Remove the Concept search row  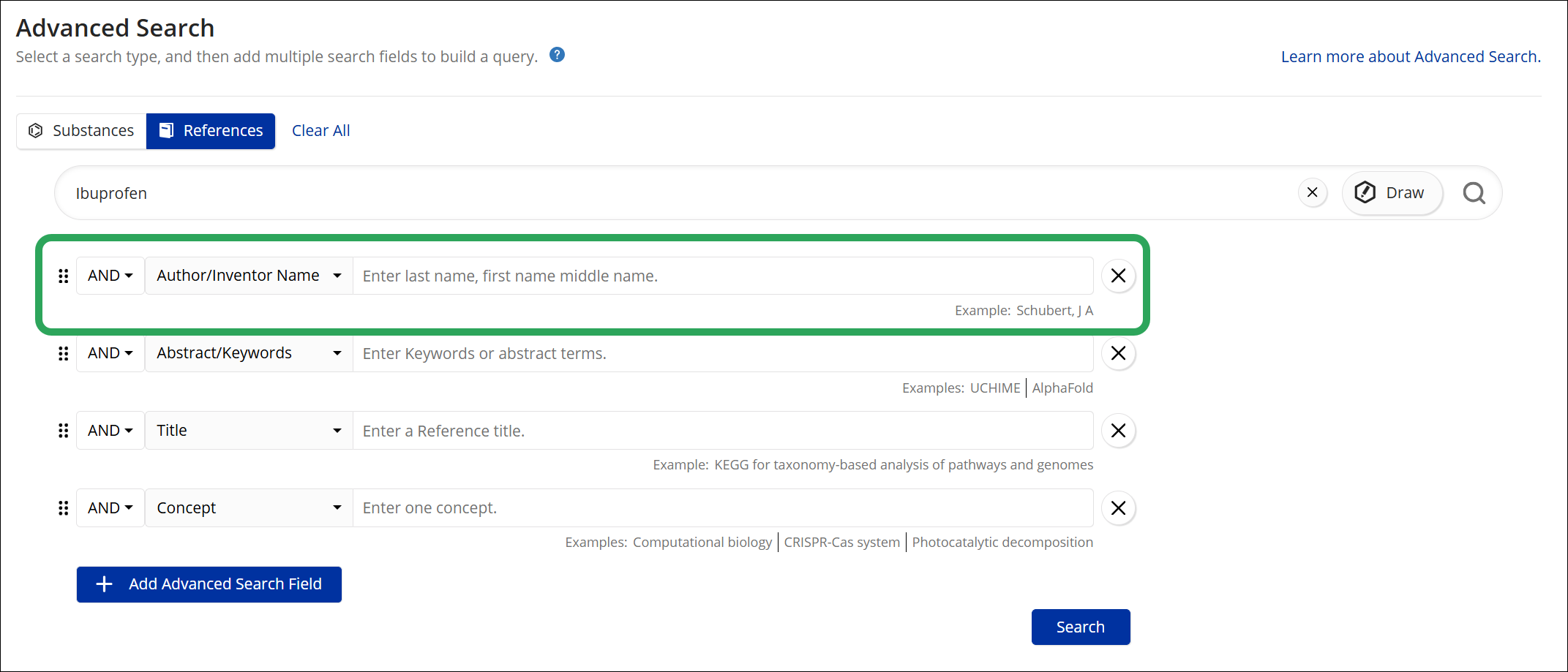(x=1118, y=508)
